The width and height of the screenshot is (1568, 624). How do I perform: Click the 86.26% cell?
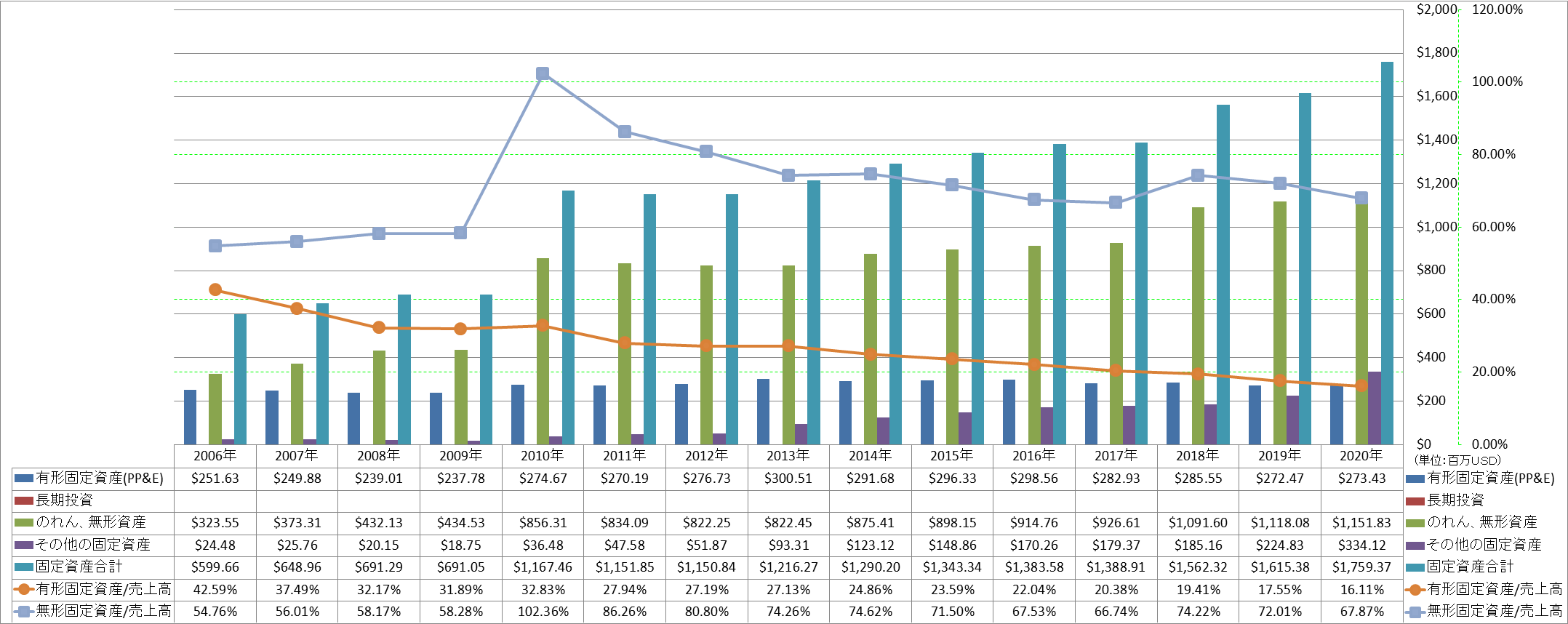[x=625, y=612]
